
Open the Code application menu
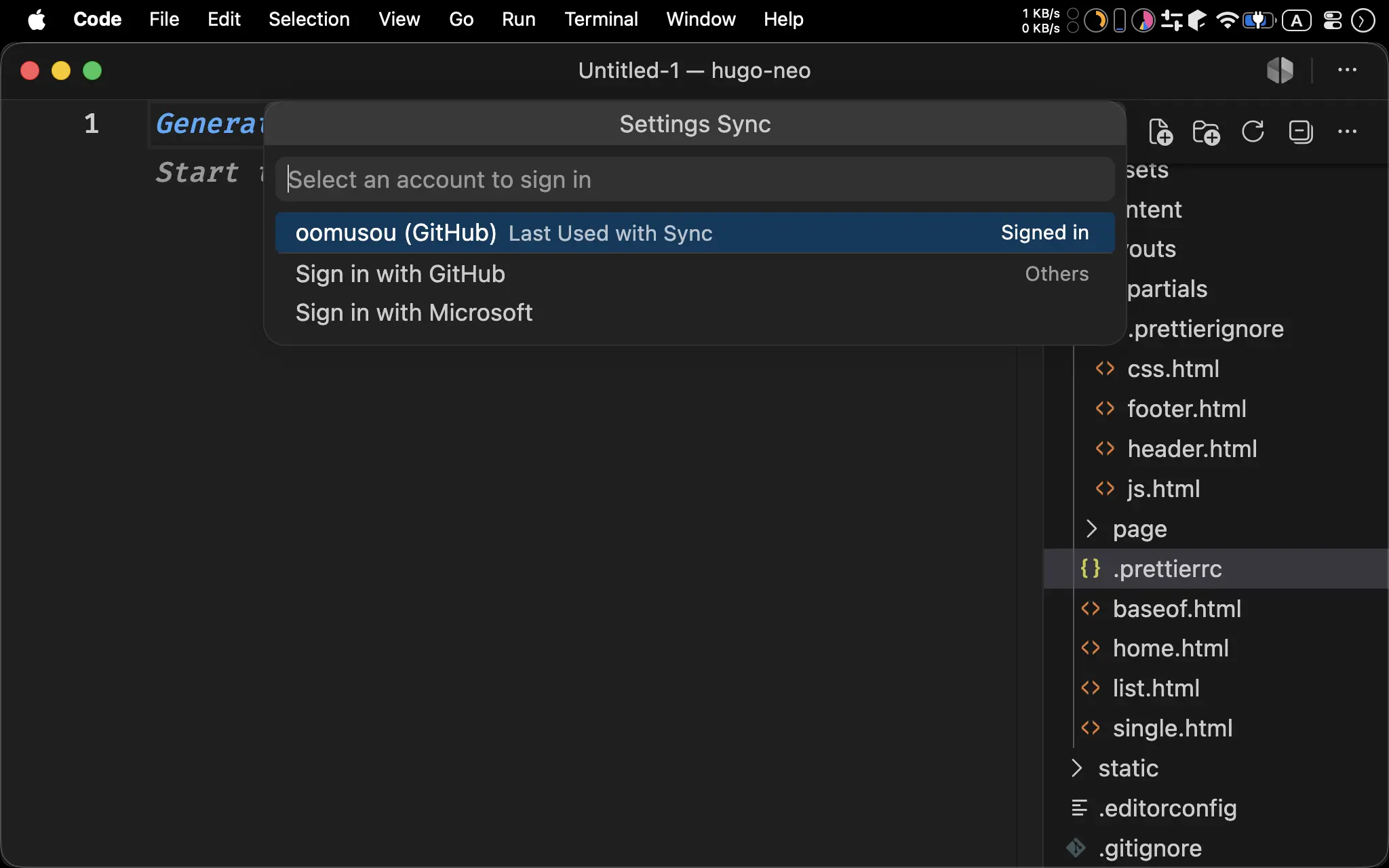coord(97,20)
